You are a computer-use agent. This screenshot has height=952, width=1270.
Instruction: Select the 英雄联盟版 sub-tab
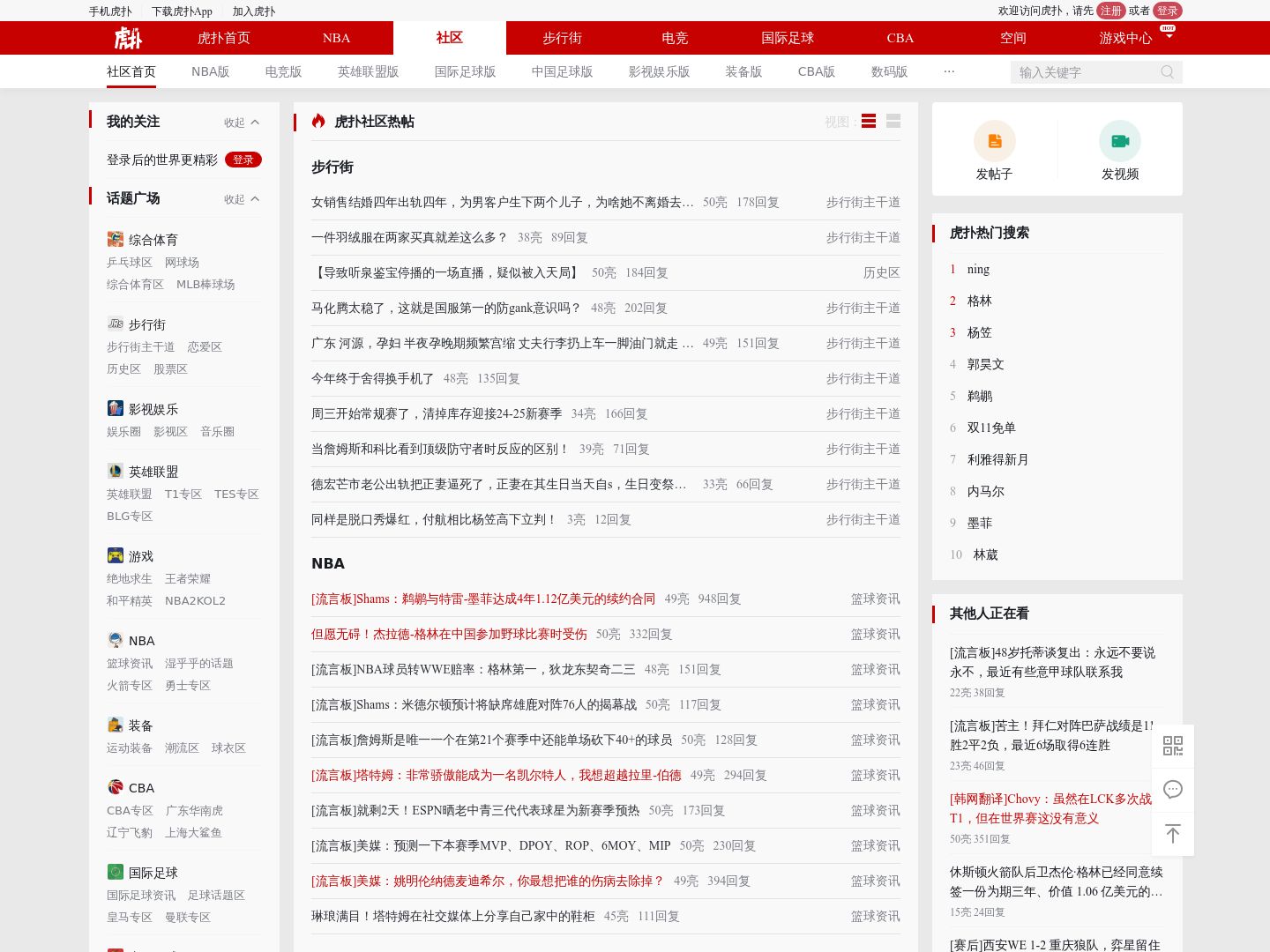pyautogui.click(x=369, y=71)
